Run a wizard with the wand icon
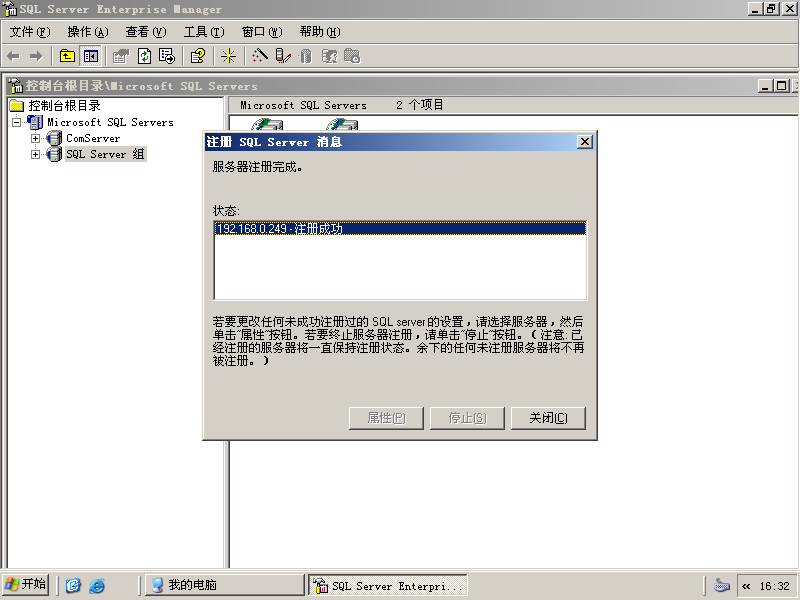This screenshot has height=600, width=800. pyautogui.click(x=260, y=56)
